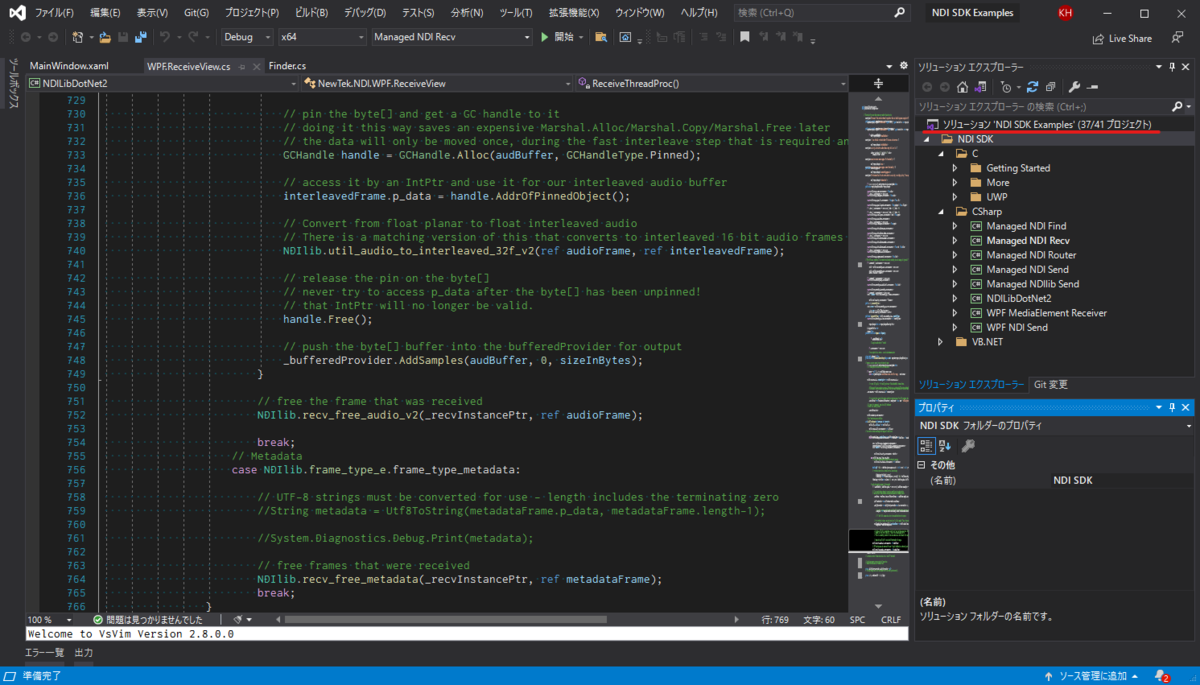Focus the 検索 (Ctrl+Q) search box
This screenshot has width=1200, height=685.
[821, 13]
